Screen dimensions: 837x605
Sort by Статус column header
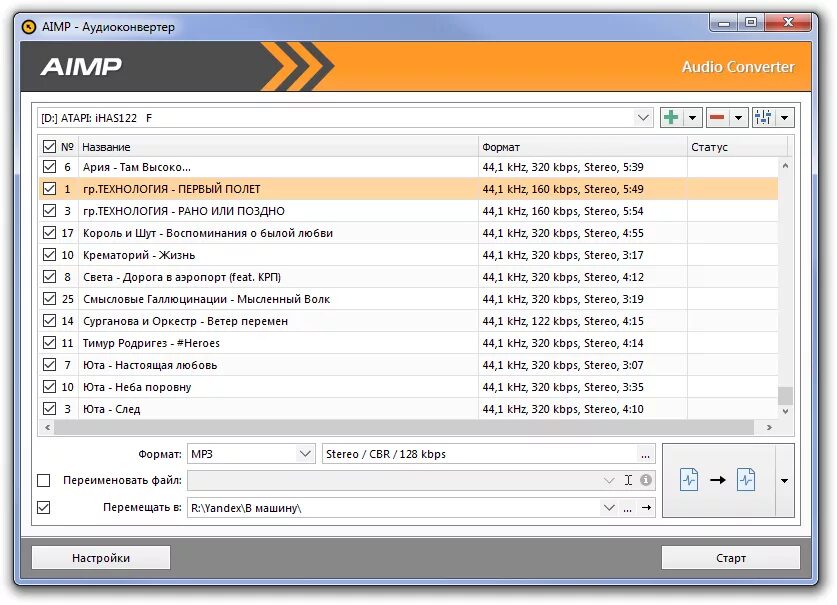tap(737, 146)
